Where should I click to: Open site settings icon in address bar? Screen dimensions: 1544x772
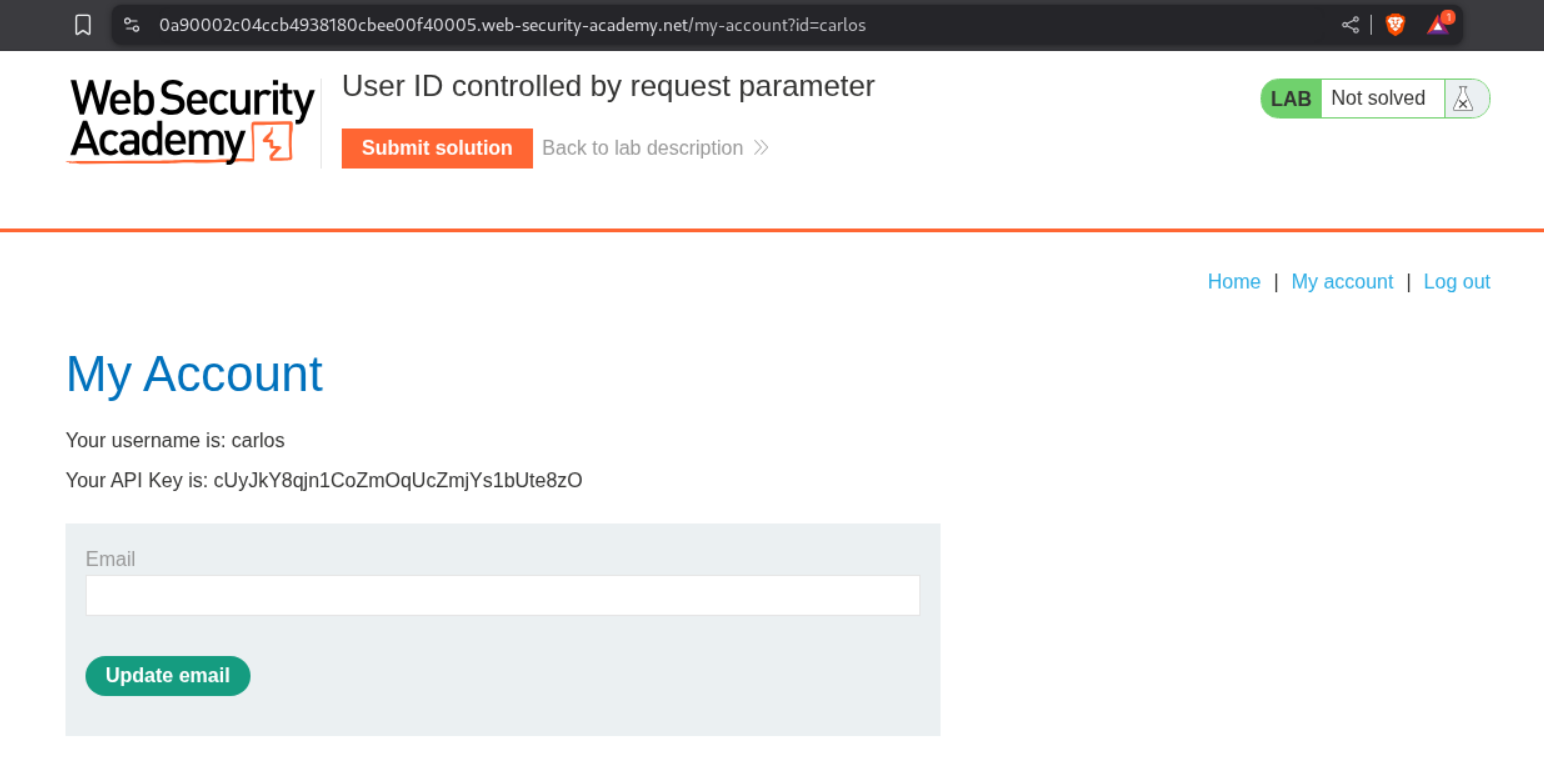131,25
